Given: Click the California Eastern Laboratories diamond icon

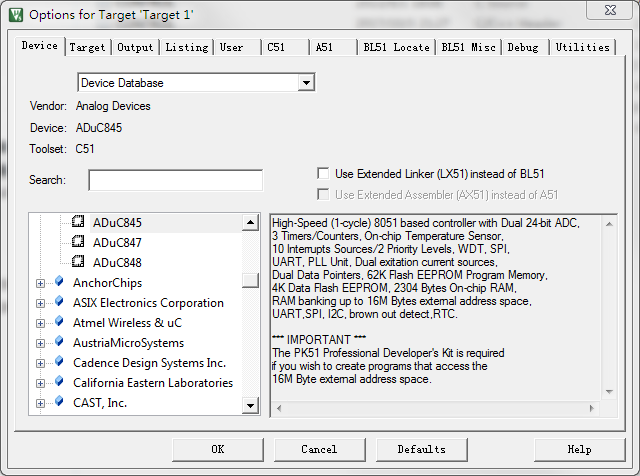Looking at the screenshot, I should click(x=60, y=381).
